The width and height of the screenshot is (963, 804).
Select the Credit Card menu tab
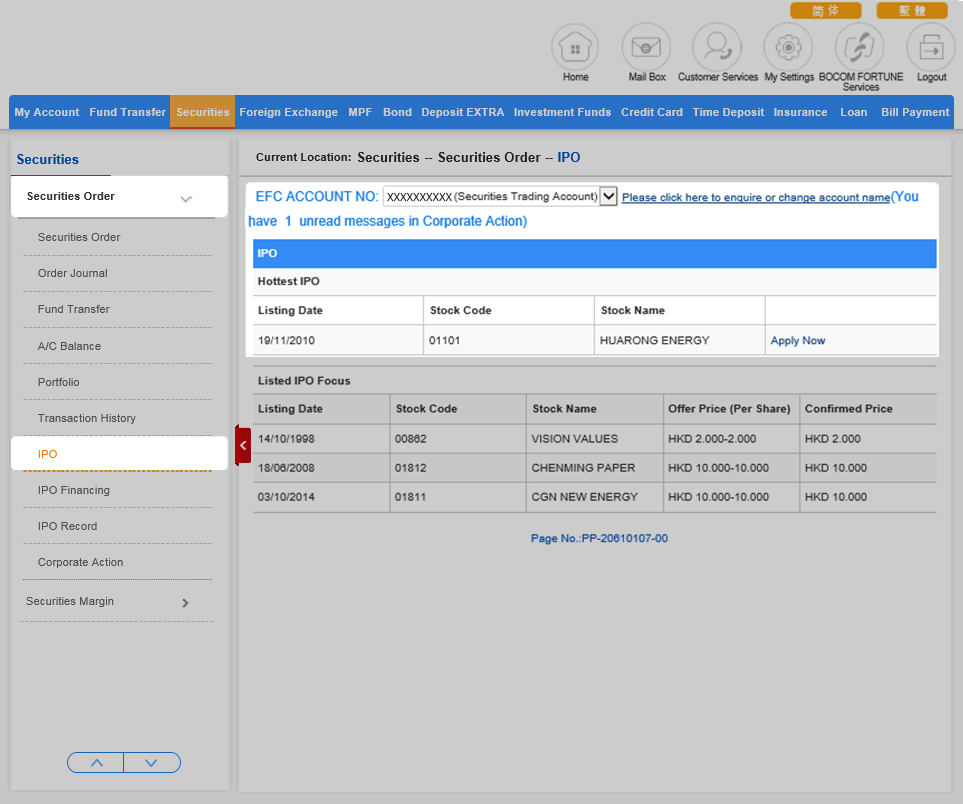651,112
